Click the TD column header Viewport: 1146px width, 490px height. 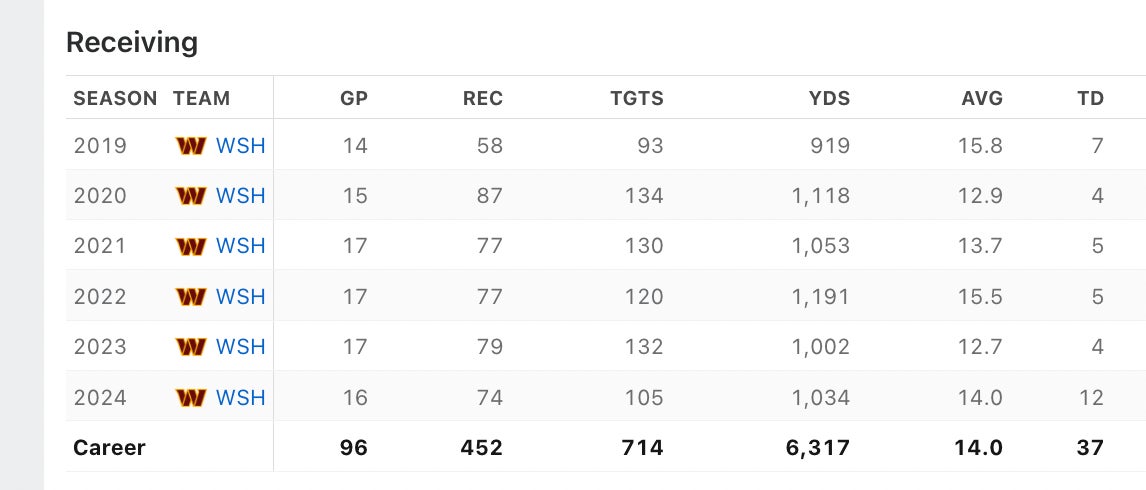tap(1090, 98)
